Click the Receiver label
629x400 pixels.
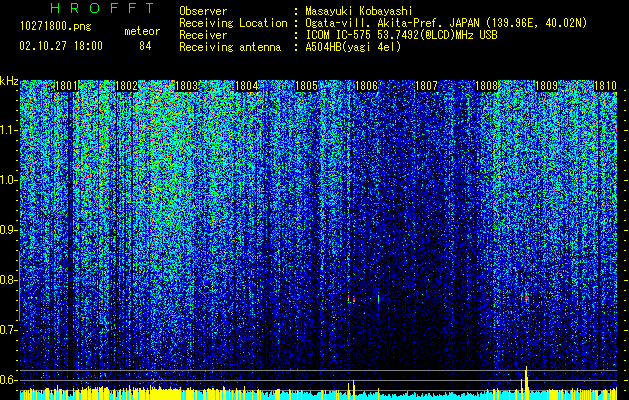203,35
